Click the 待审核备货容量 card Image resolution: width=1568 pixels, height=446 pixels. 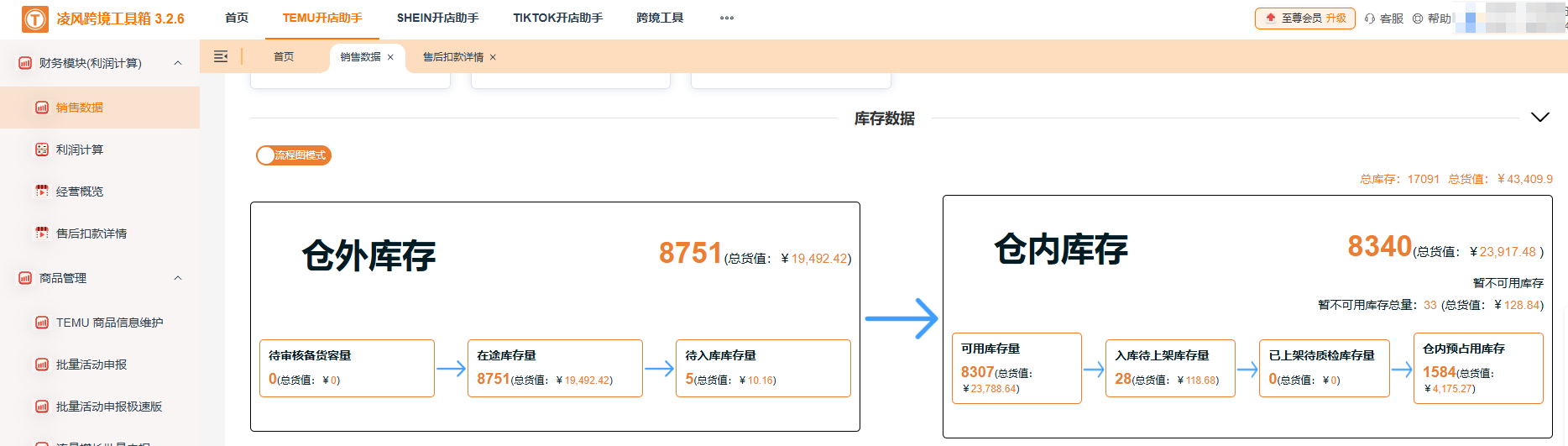pos(347,368)
